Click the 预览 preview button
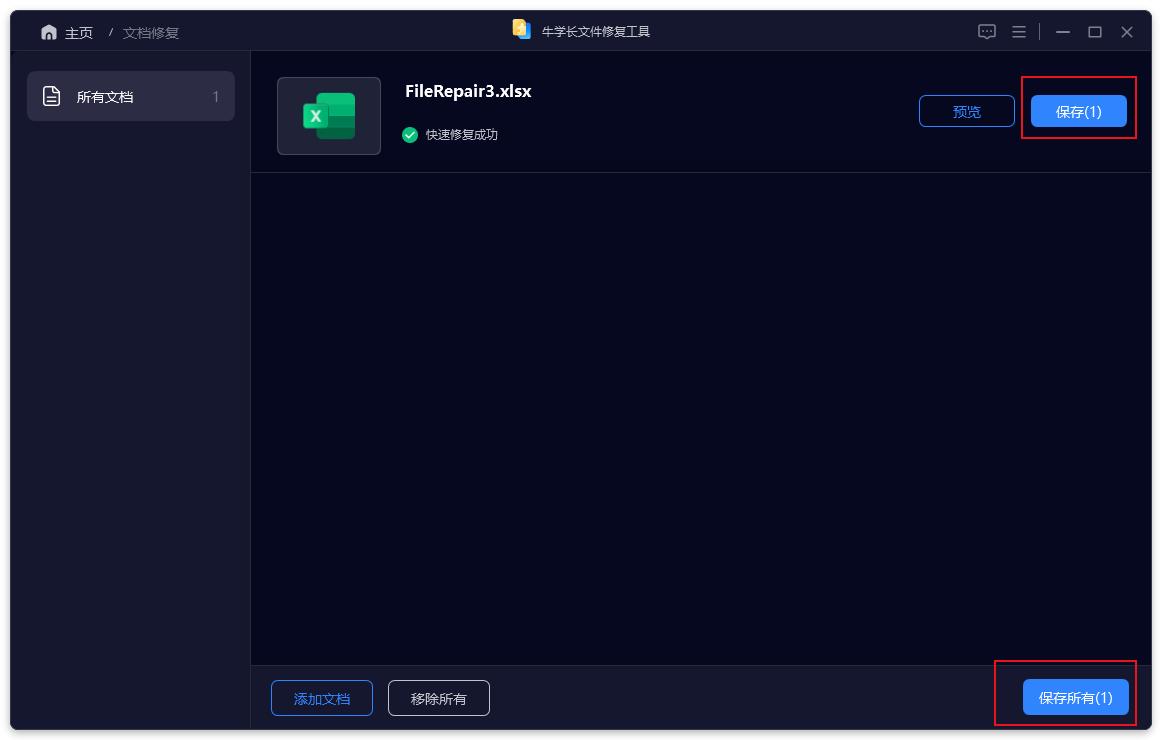Image resolution: width=1162 pixels, height=740 pixels. coord(966,111)
